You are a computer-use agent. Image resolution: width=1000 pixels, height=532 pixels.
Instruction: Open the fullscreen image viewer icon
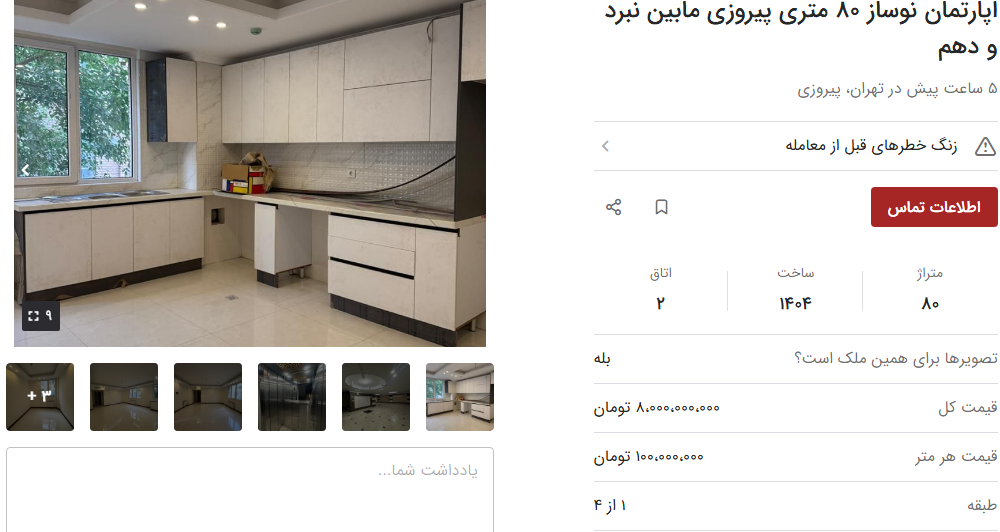(41, 316)
